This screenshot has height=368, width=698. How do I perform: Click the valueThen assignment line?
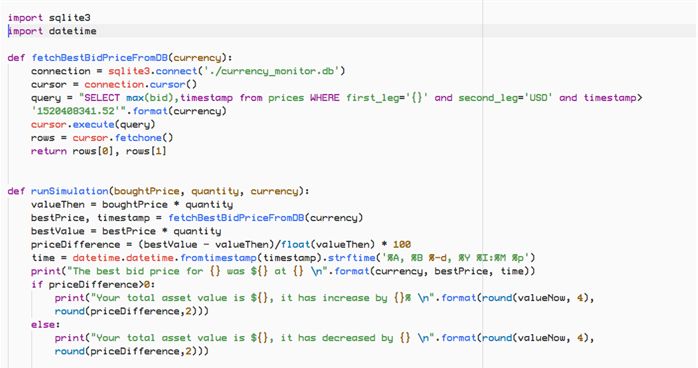point(132,205)
